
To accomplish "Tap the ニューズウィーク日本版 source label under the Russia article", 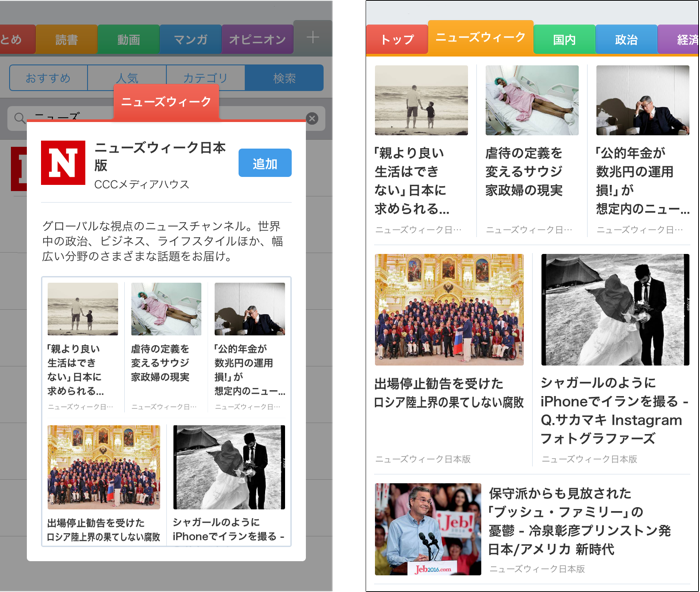I will [423, 459].
